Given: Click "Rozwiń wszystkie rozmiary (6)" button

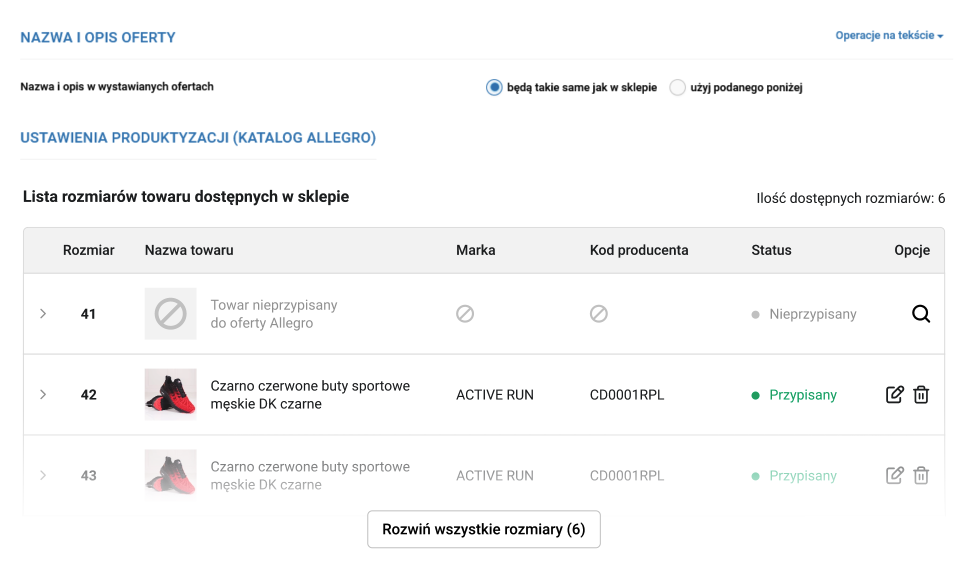Looking at the screenshot, I should (x=484, y=529).
